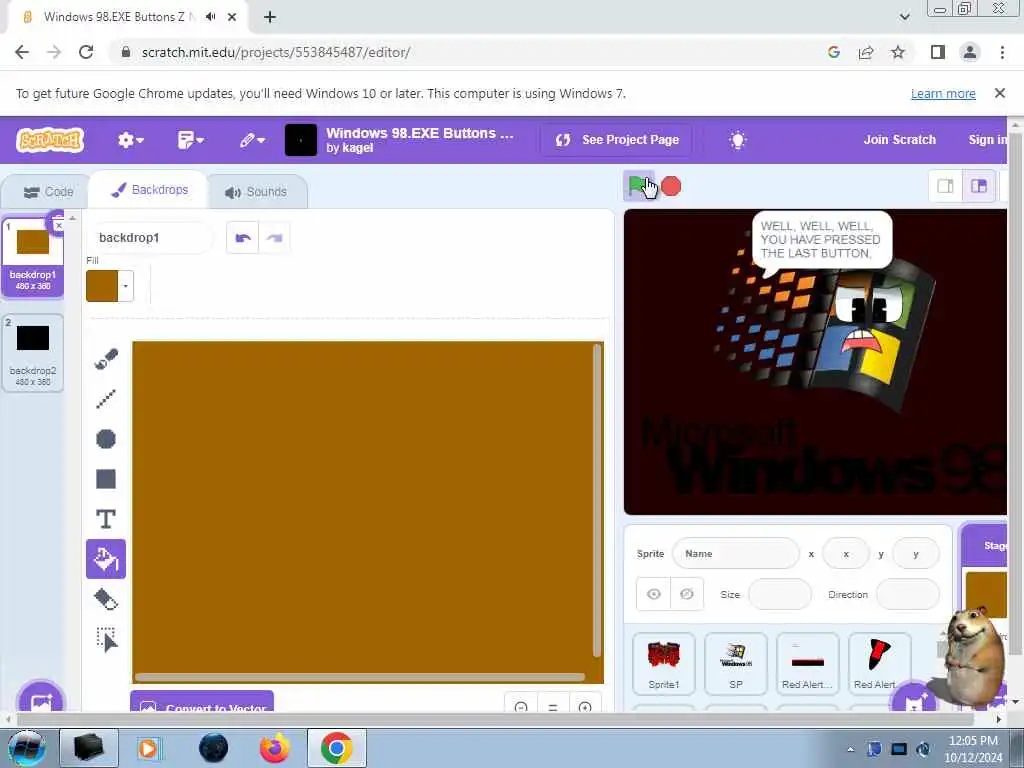Select the marquee Select tool
1024x768 pixels.
tap(106, 639)
